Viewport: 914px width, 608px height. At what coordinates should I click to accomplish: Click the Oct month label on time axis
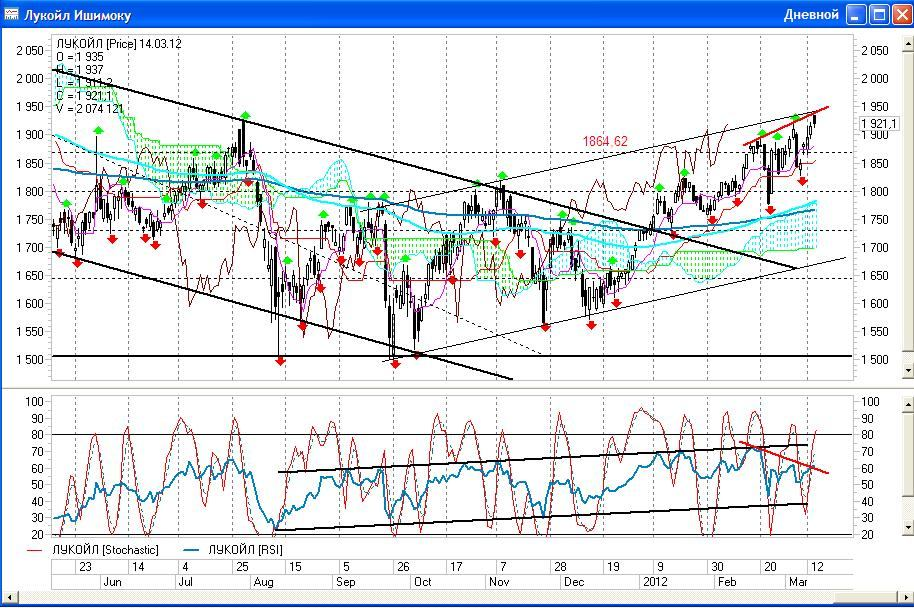422,582
